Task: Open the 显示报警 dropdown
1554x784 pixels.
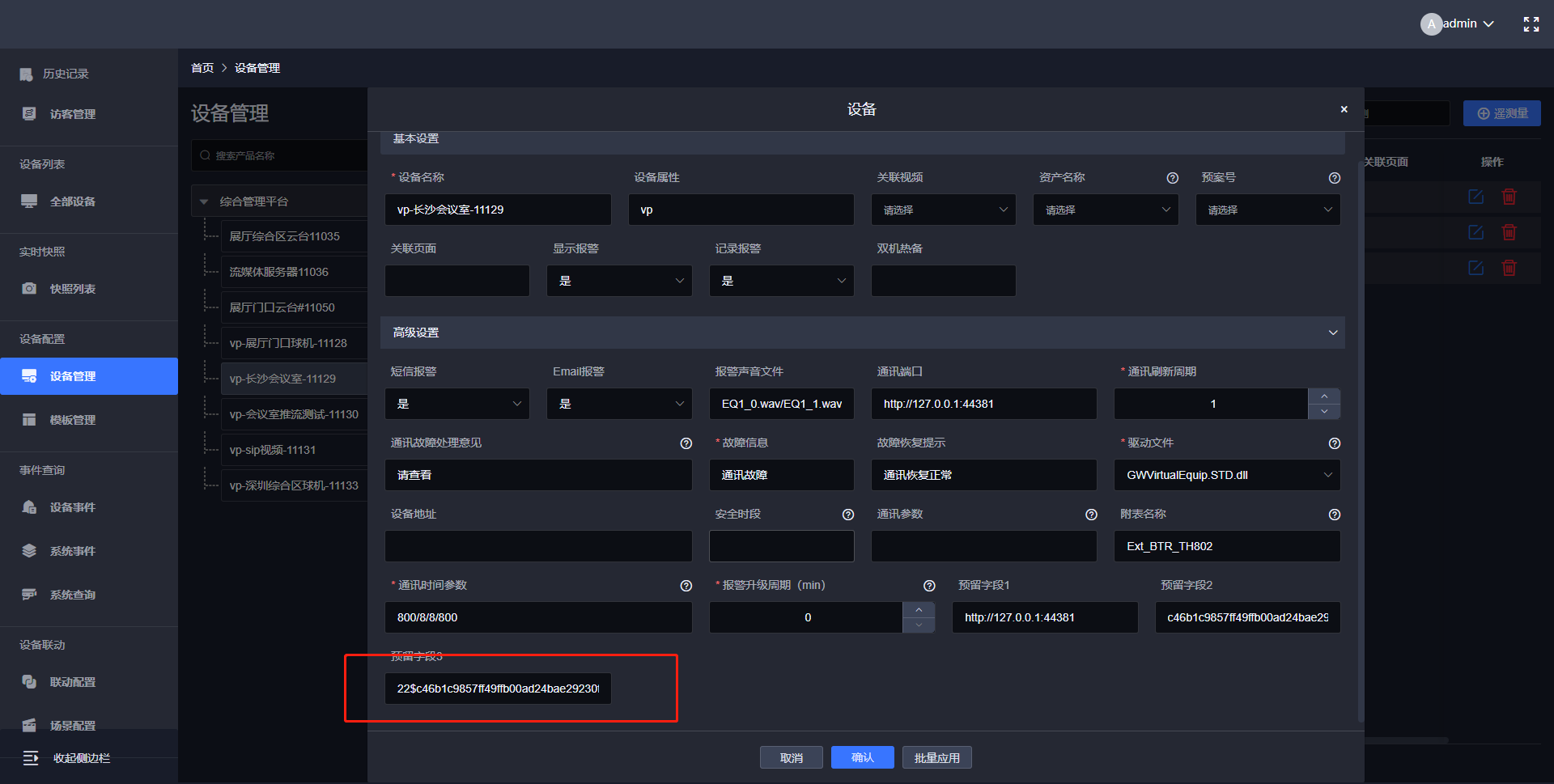Action: pyautogui.click(x=619, y=281)
